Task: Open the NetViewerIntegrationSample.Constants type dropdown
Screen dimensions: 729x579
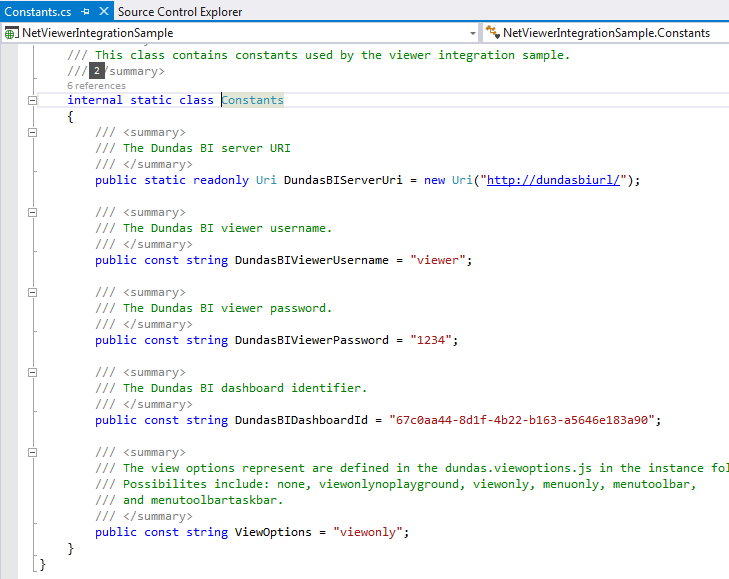Action: pyautogui.click(x=606, y=33)
